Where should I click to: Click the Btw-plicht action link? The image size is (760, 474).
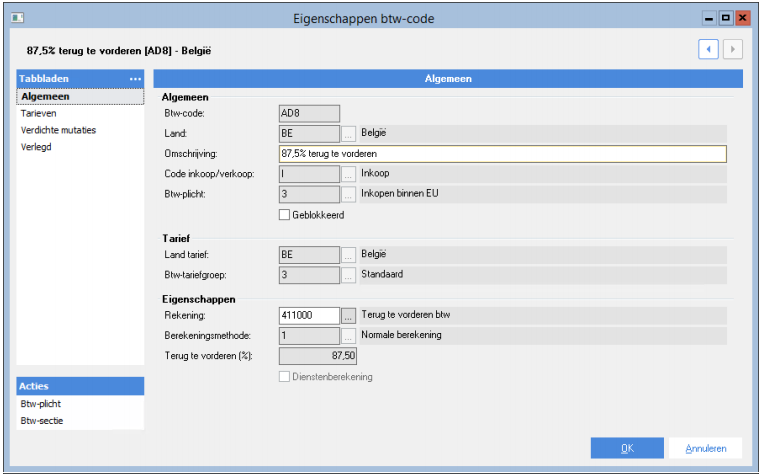(x=41, y=404)
